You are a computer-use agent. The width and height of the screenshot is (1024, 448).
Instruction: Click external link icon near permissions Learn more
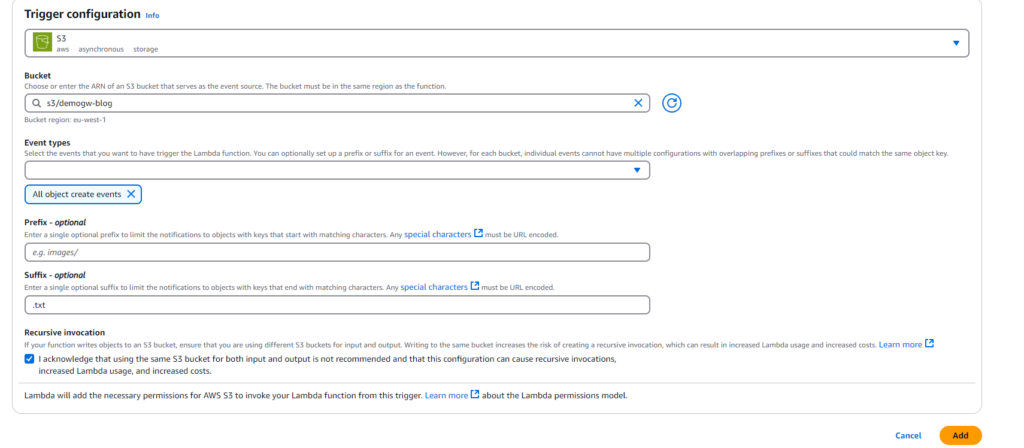coord(475,395)
